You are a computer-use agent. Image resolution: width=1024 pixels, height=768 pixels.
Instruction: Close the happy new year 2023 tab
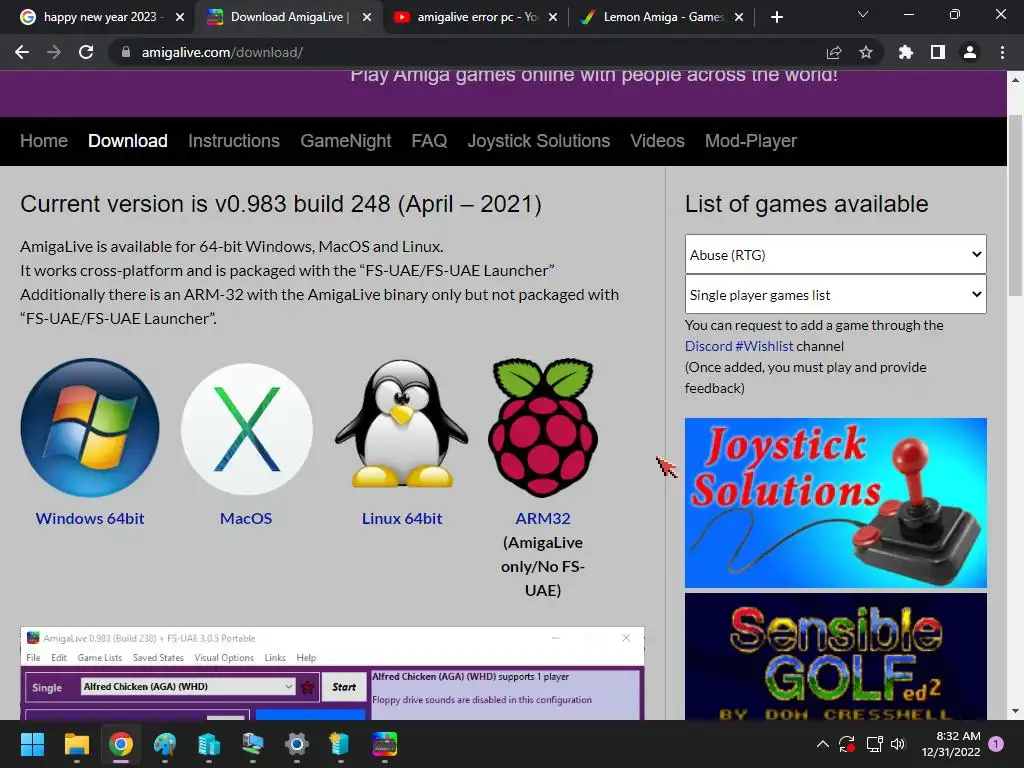coord(180,17)
